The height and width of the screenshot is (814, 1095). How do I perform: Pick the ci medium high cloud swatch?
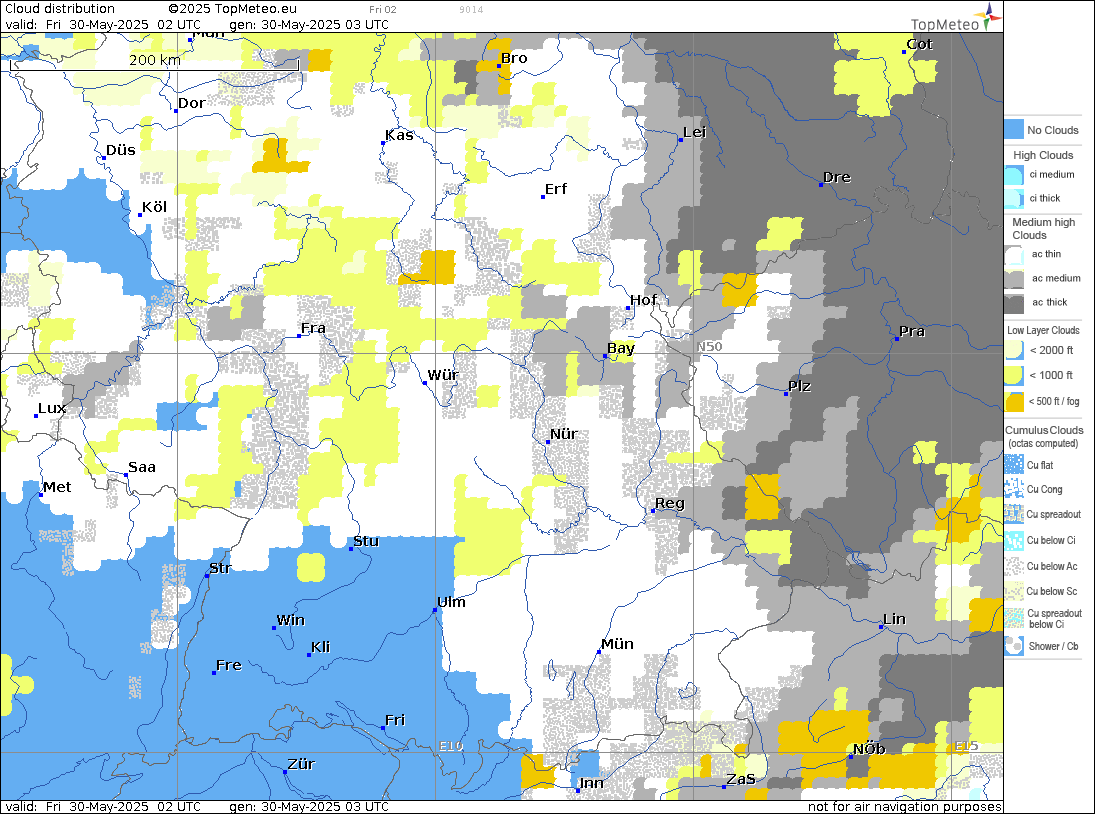(1014, 175)
